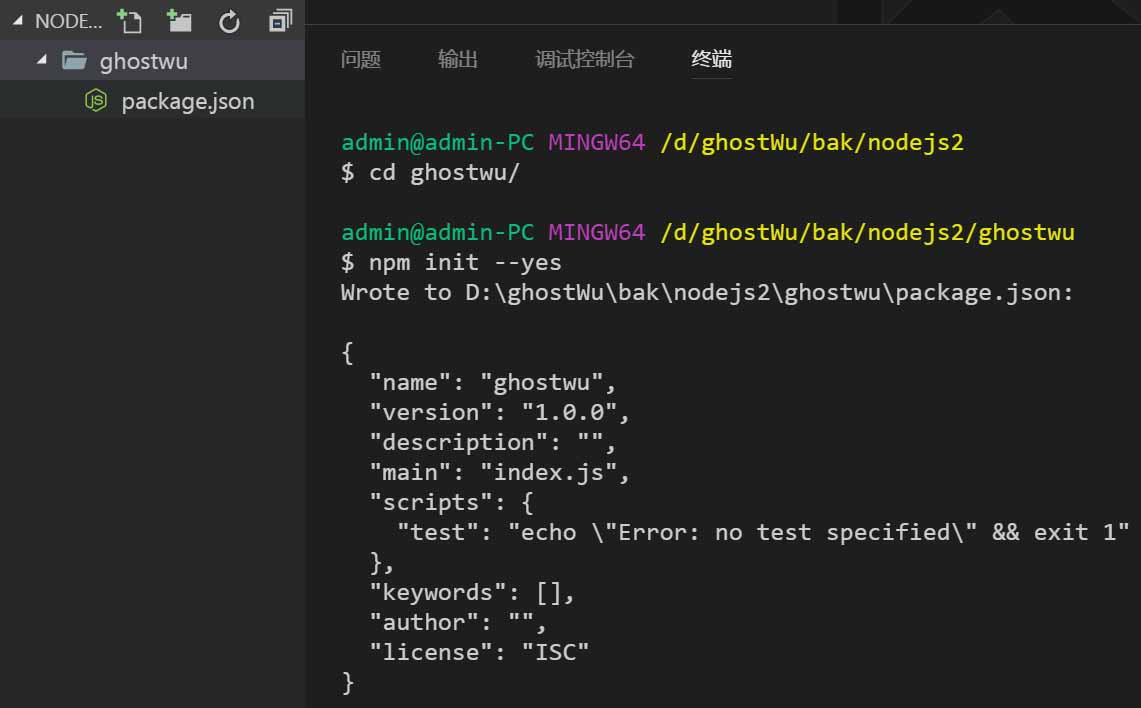1141x708 pixels.
Task: Open the 输出 tab
Action: pyautogui.click(x=458, y=60)
